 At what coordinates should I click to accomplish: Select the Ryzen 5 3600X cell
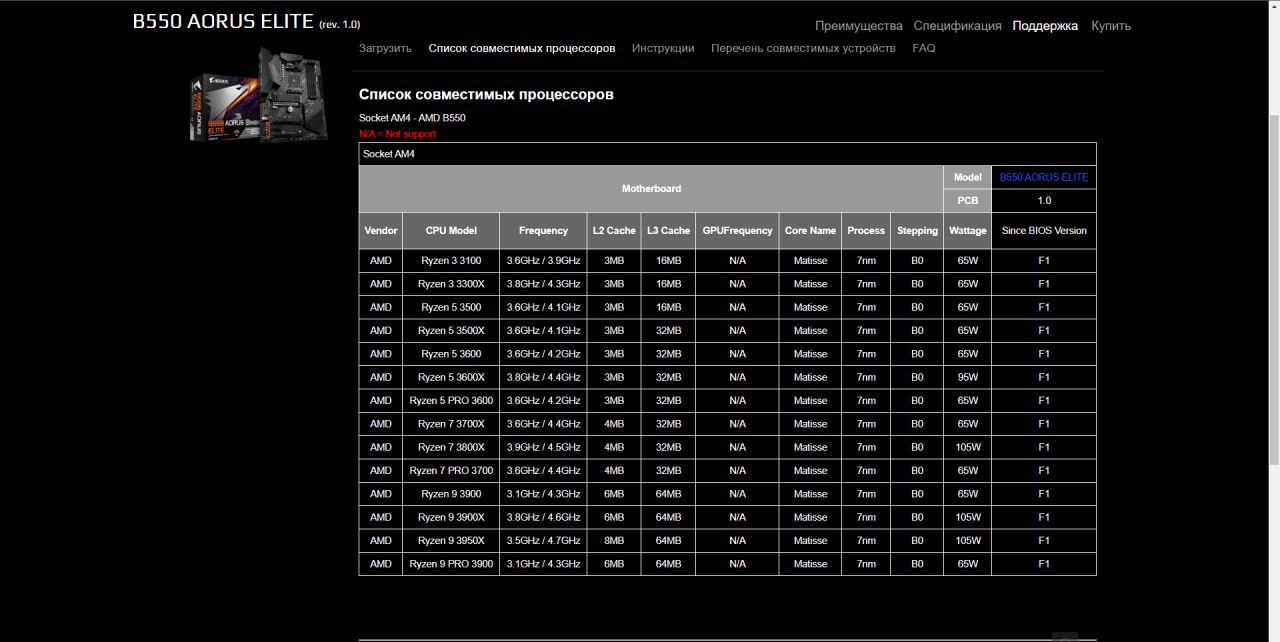451,377
